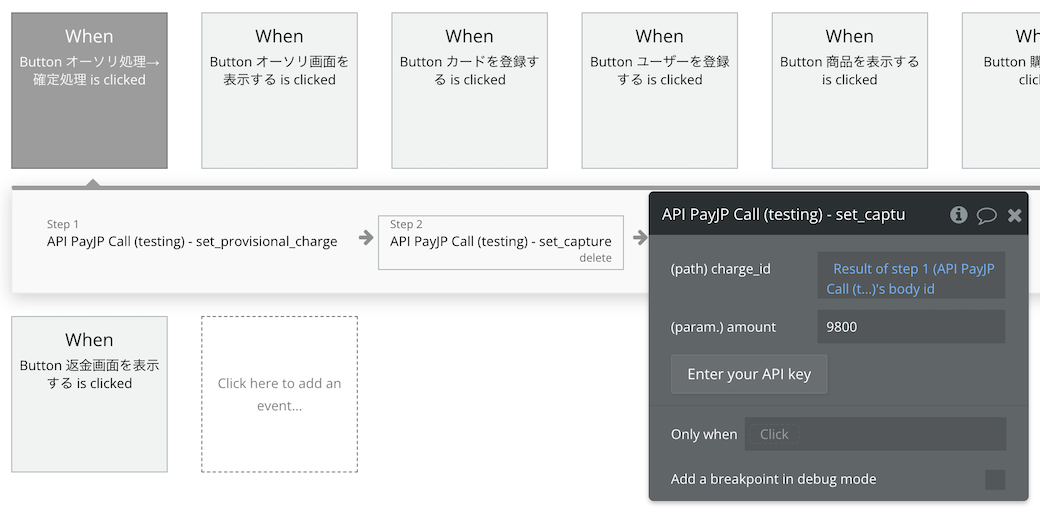The image size is (1040, 510).
Task: Close the API PayJP Call properties panel
Action: [x=1014, y=215]
